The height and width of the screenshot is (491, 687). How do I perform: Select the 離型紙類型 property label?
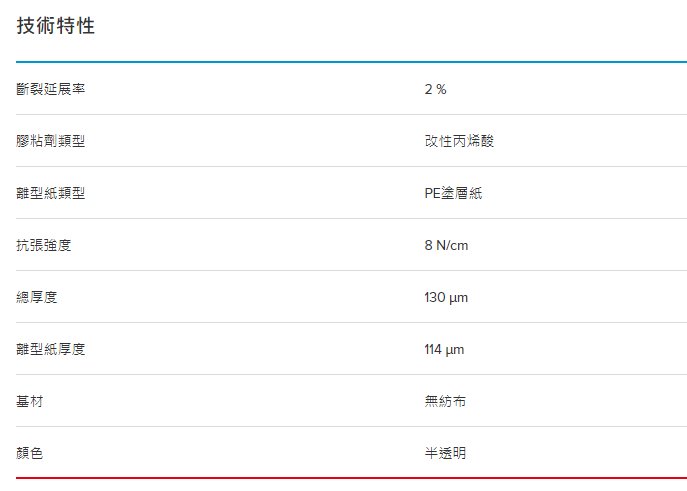(x=51, y=193)
